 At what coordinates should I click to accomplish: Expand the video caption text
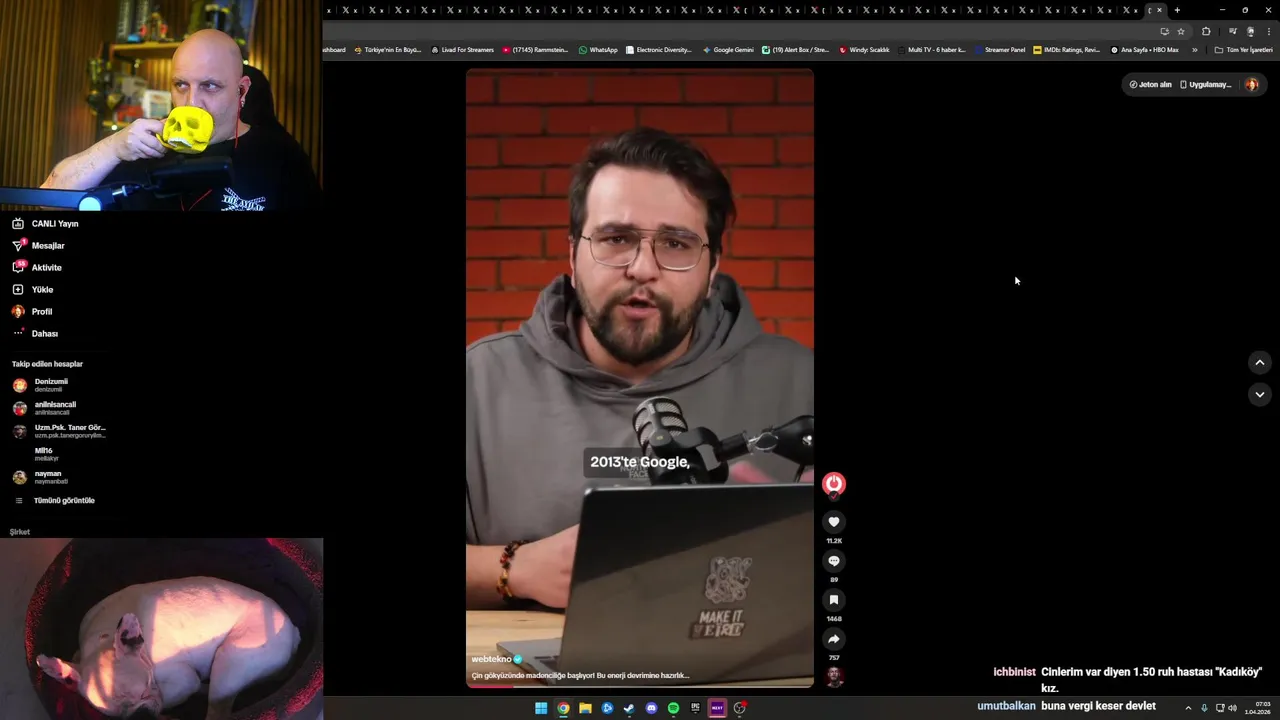[x=580, y=675]
